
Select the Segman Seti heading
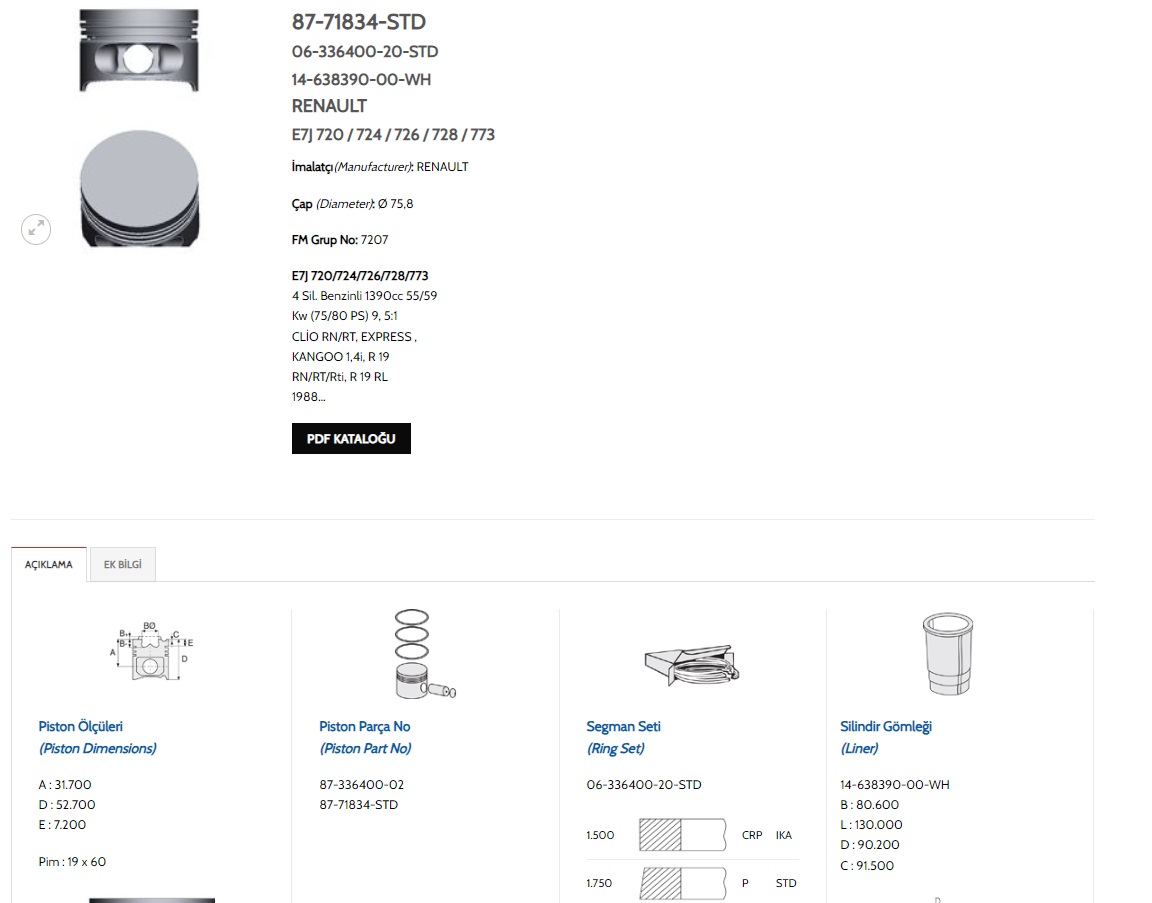click(x=623, y=727)
